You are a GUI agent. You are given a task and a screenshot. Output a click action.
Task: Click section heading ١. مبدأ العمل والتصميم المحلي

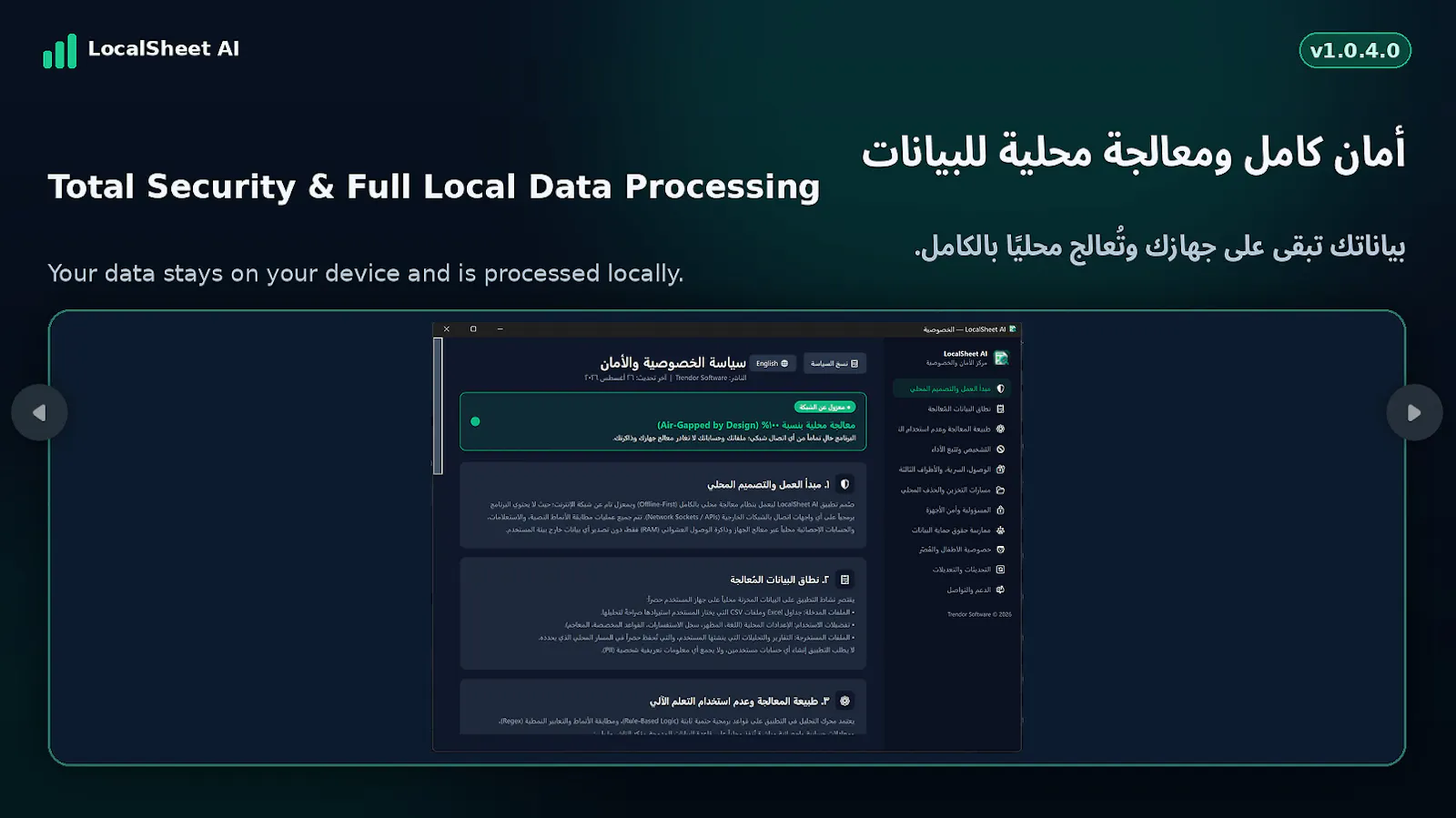pyautogui.click(x=768, y=484)
